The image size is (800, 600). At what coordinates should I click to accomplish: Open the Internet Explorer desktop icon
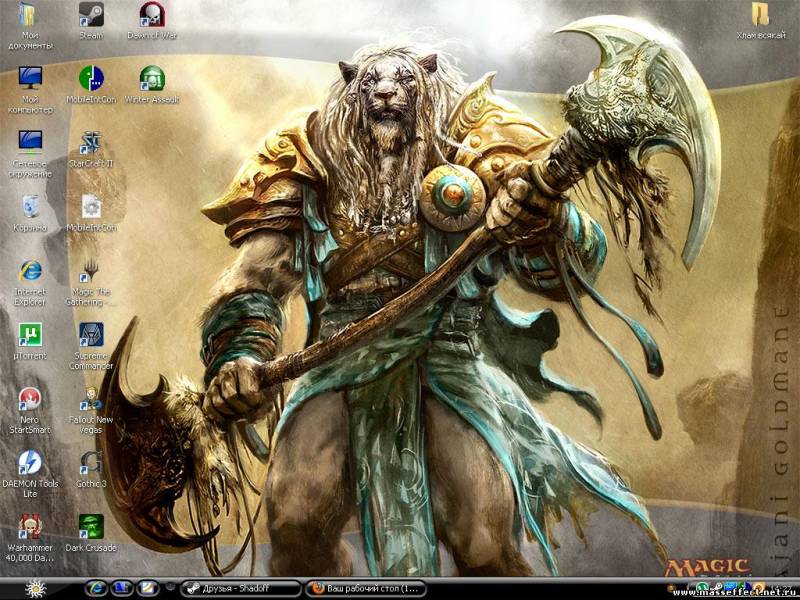30,270
